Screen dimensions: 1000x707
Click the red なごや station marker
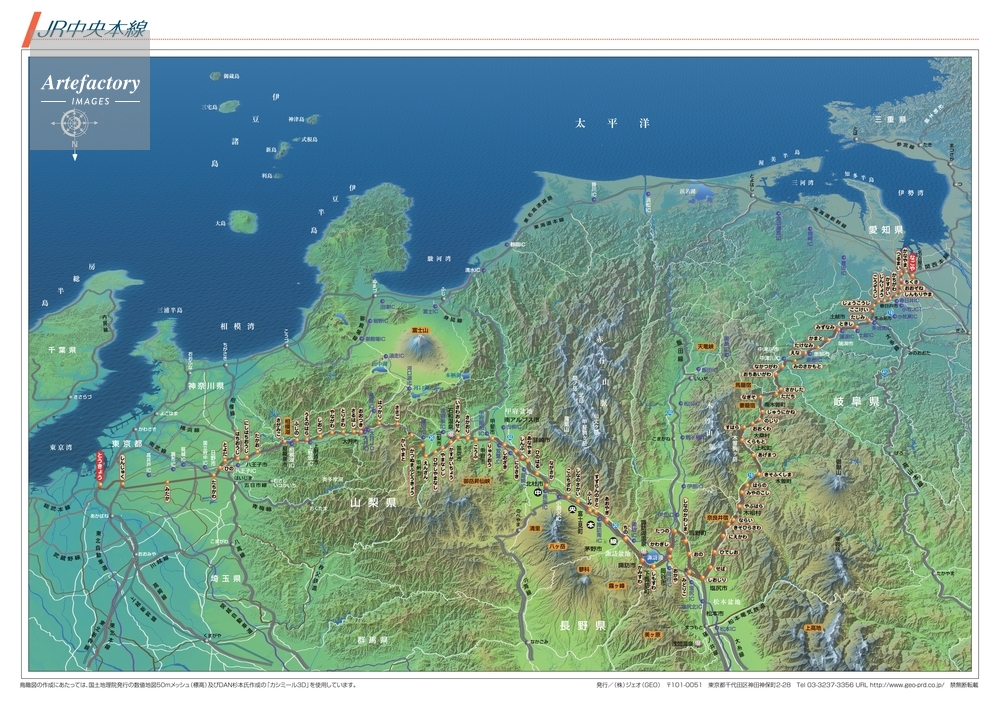pos(913,263)
